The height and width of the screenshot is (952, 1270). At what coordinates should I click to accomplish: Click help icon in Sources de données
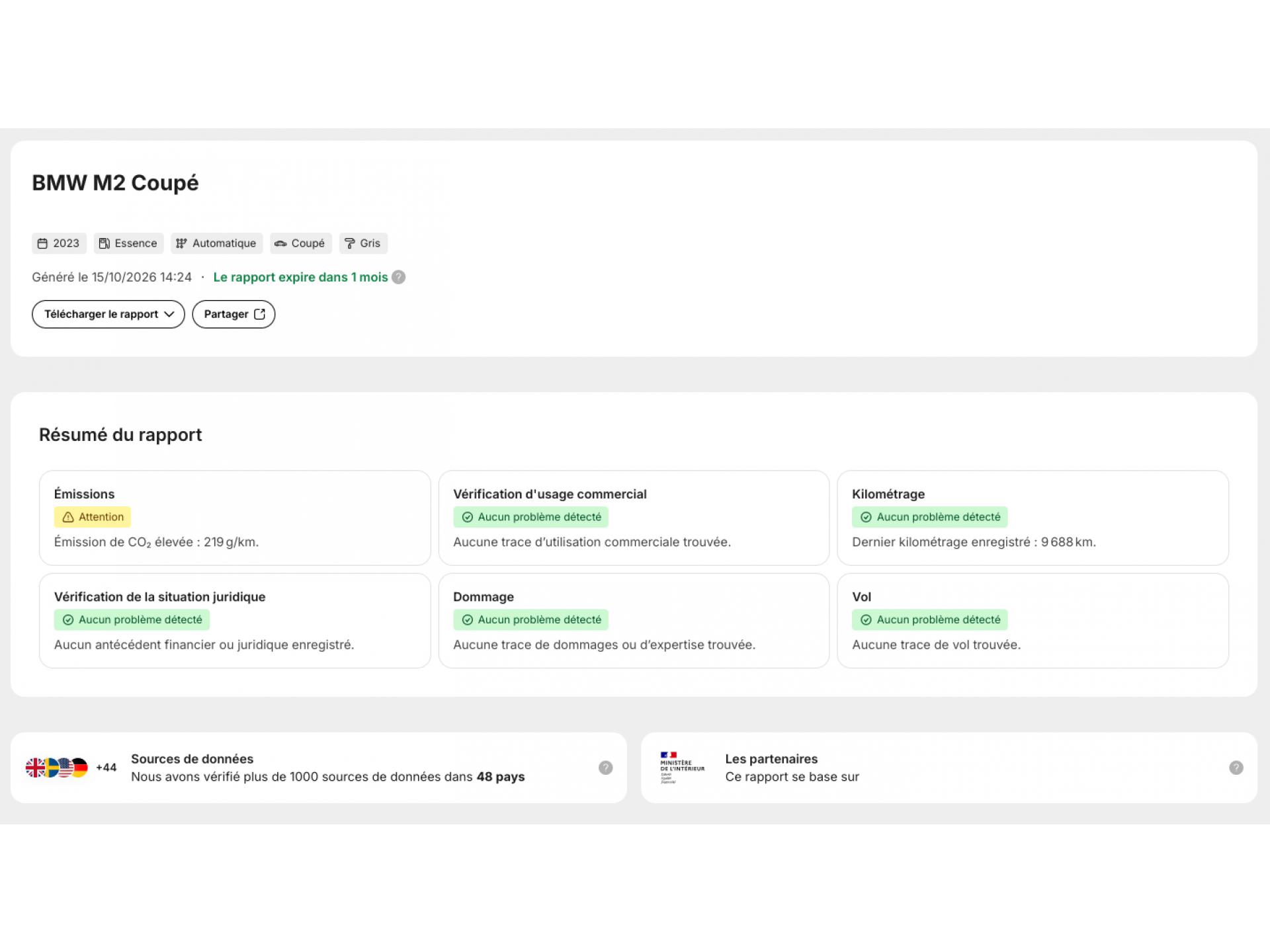pyautogui.click(x=606, y=768)
